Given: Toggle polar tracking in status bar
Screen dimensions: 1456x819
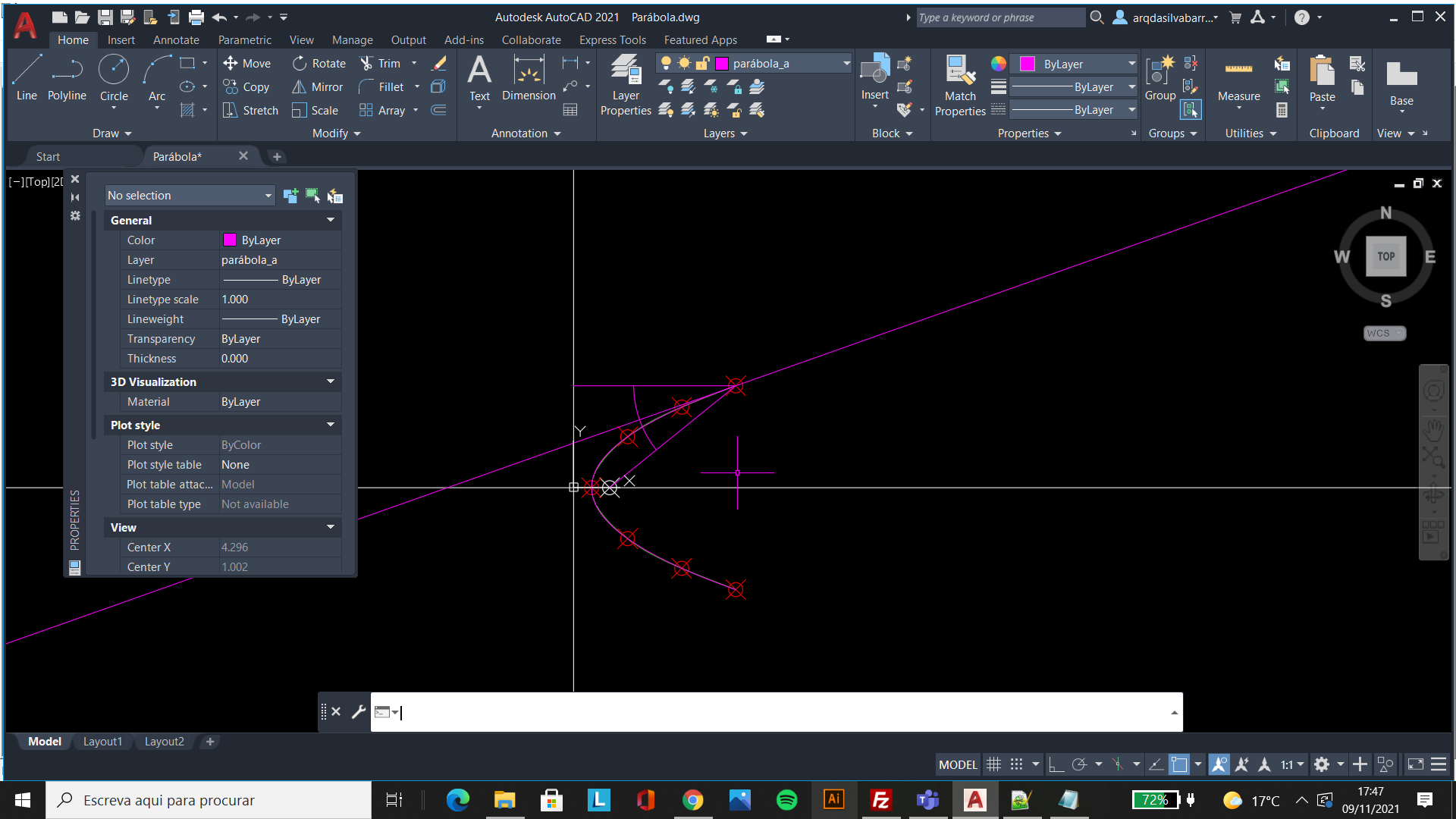Looking at the screenshot, I should (1079, 764).
